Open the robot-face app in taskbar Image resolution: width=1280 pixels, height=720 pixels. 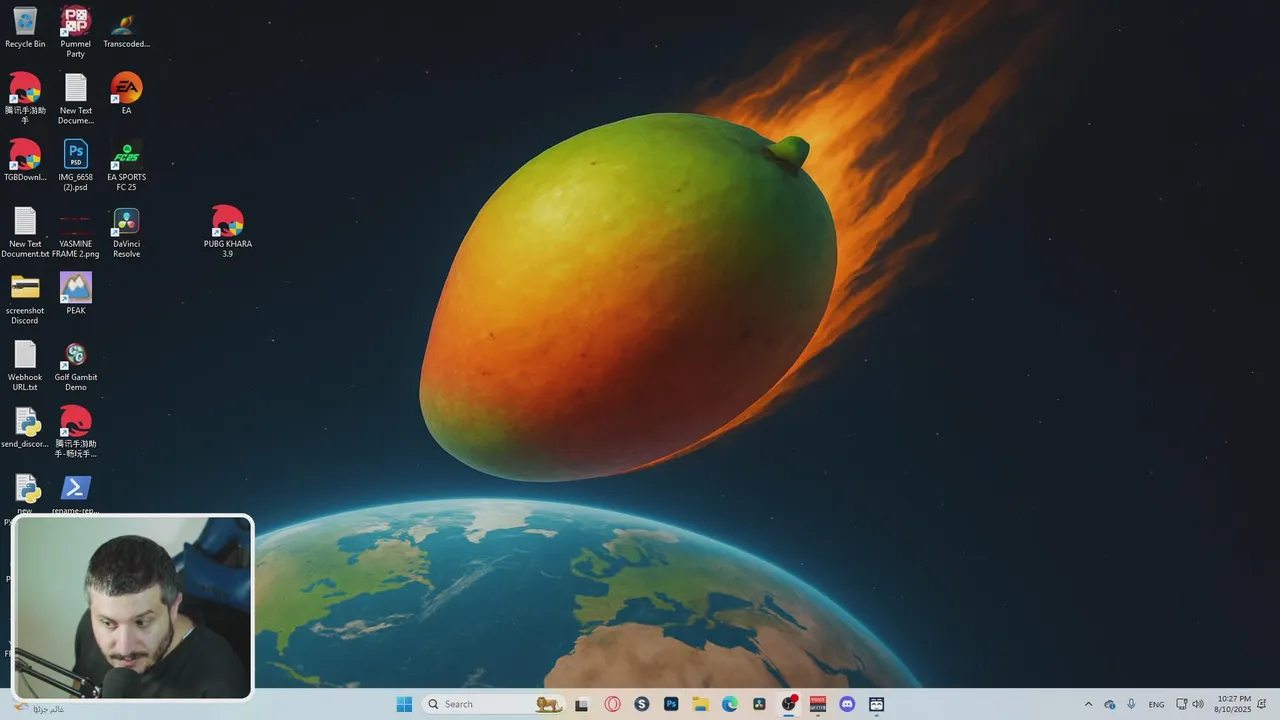(x=877, y=704)
